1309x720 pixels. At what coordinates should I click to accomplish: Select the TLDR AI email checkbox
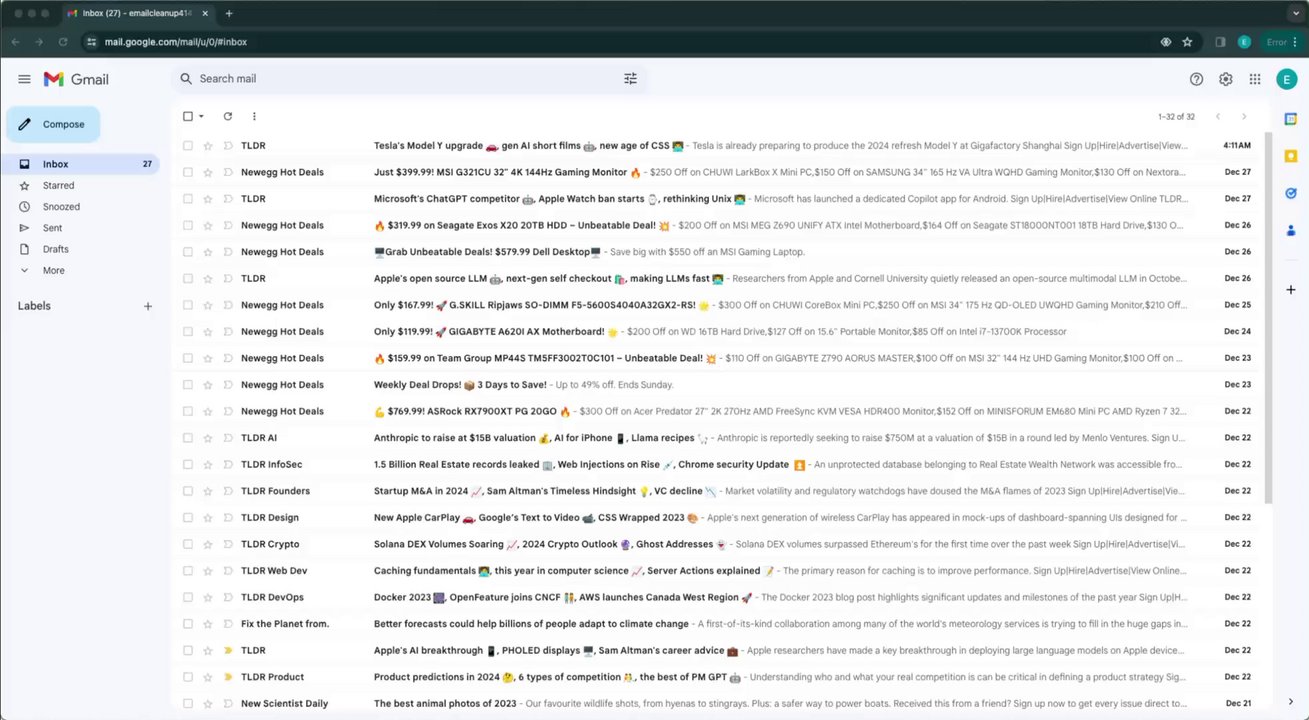pyautogui.click(x=187, y=438)
